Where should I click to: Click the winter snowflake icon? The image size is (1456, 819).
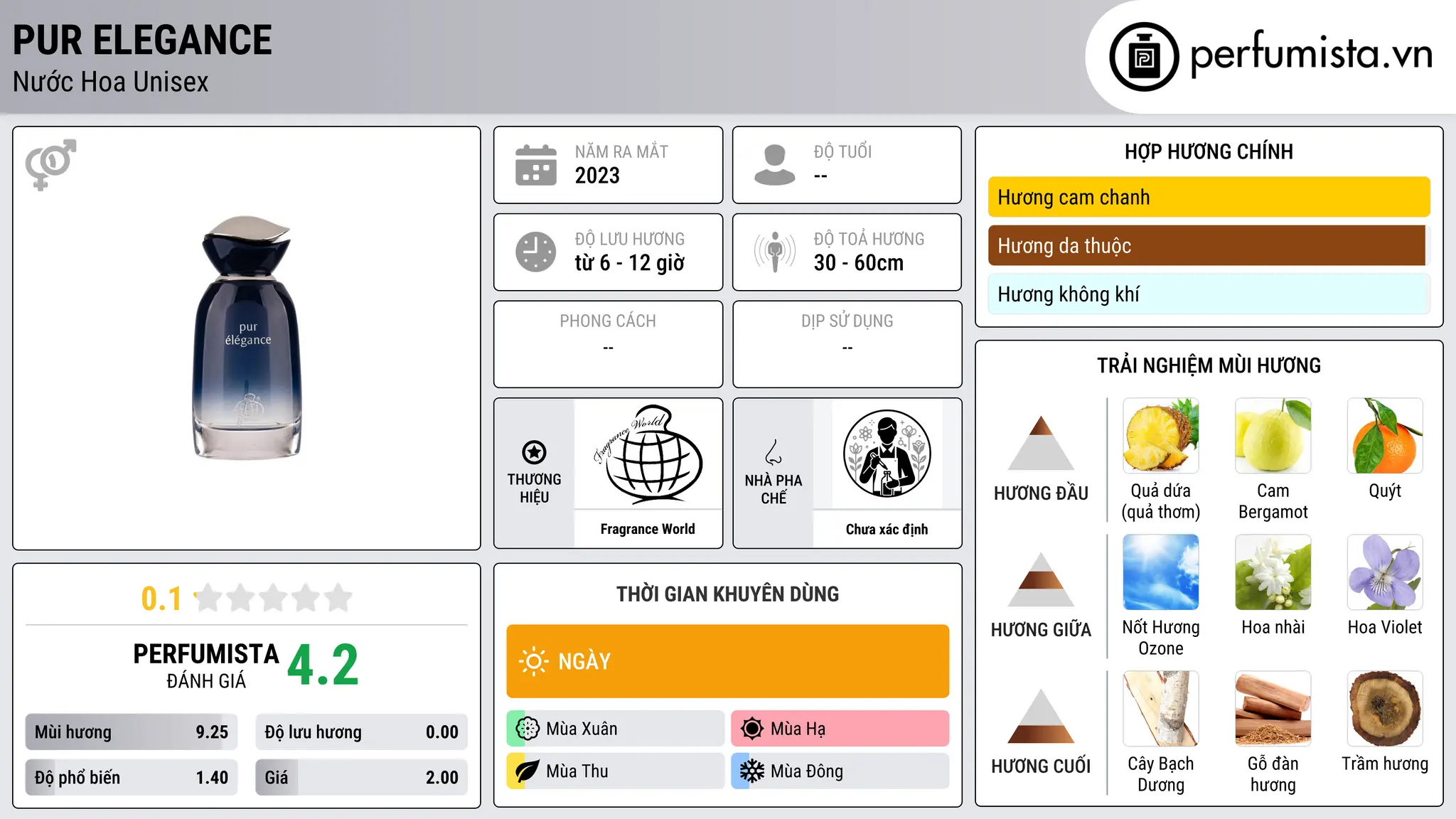click(x=752, y=771)
